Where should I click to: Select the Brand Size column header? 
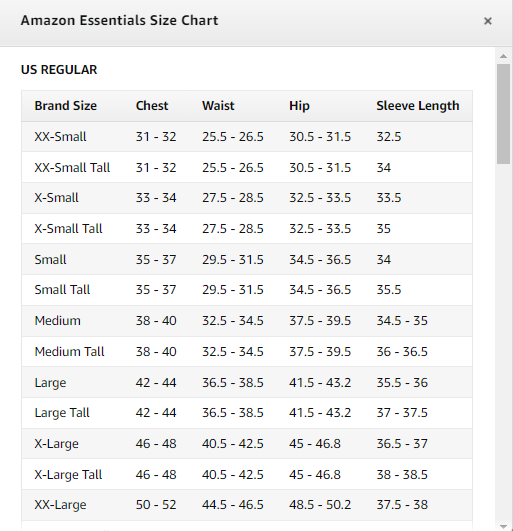click(x=66, y=106)
